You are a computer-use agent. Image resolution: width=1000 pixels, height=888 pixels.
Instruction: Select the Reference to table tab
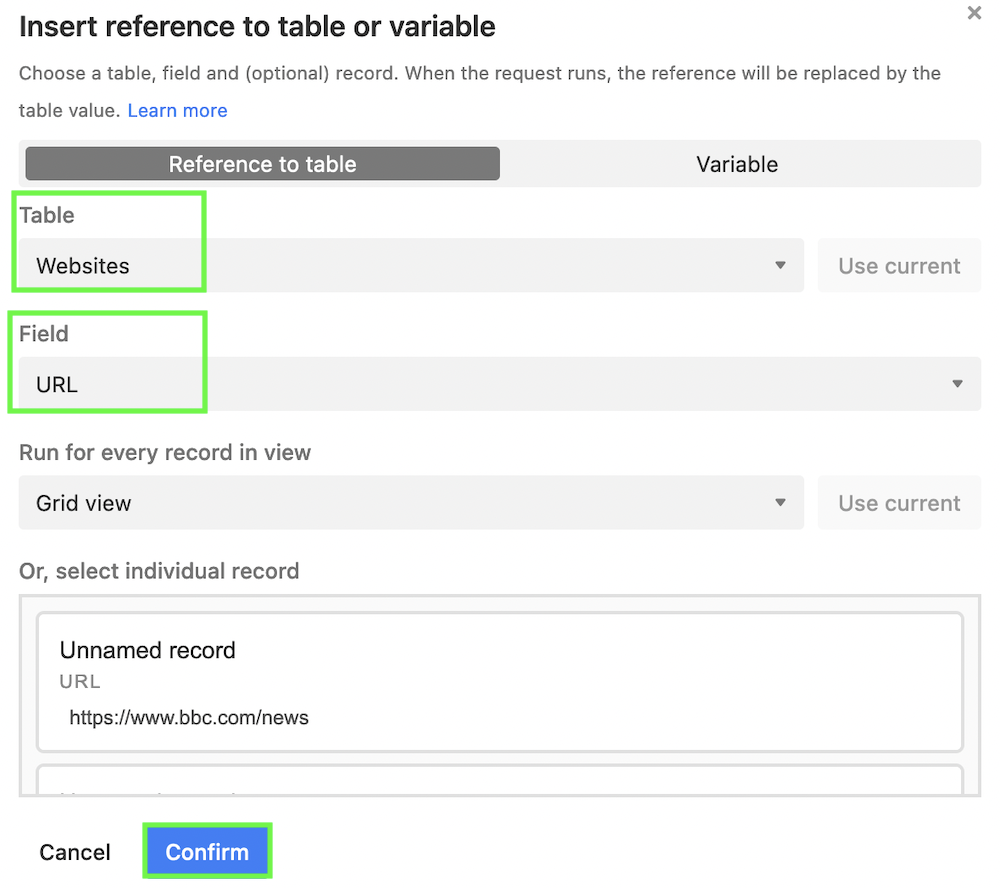262,163
